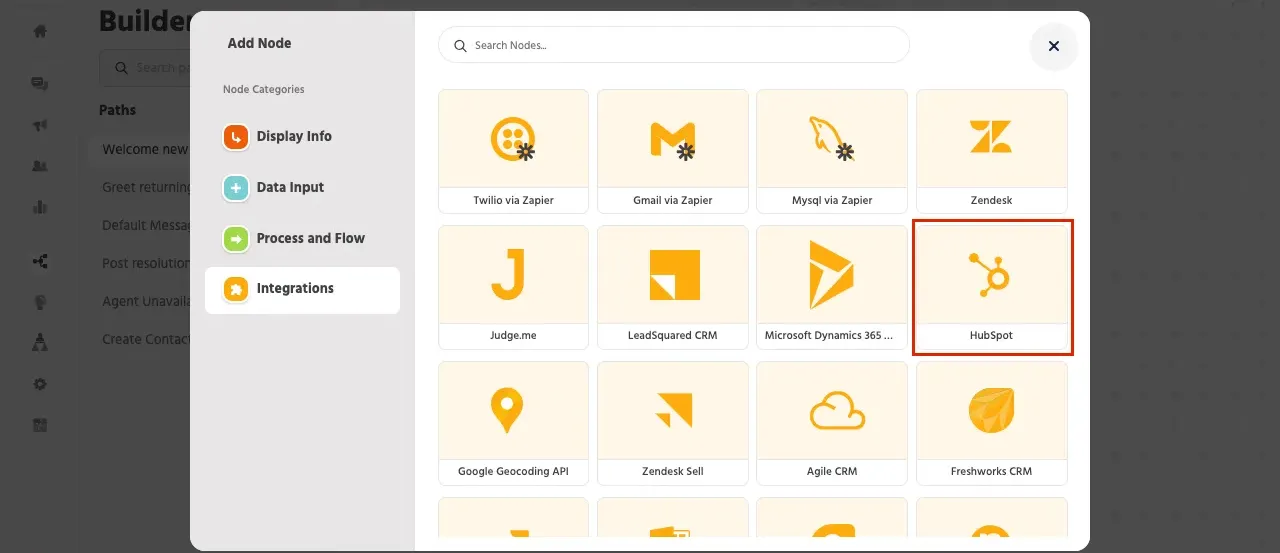Image resolution: width=1280 pixels, height=553 pixels.
Task: Select the Freshworks CRM node
Action: (x=991, y=423)
